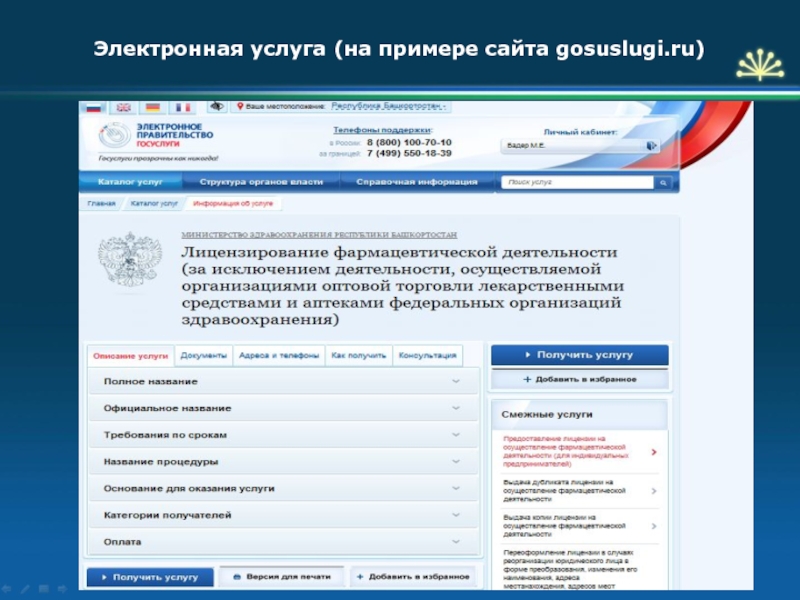Expand the Требования по срокам section

tap(284, 435)
